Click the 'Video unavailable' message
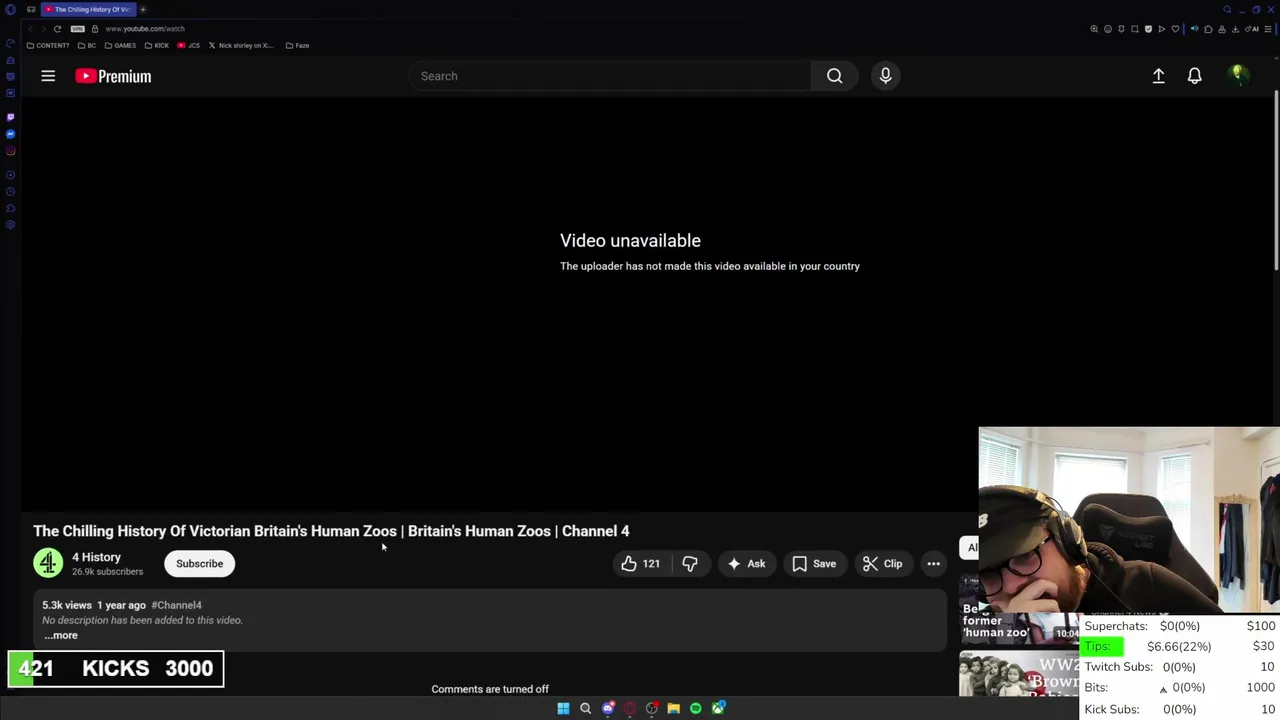 coord(630,241)
